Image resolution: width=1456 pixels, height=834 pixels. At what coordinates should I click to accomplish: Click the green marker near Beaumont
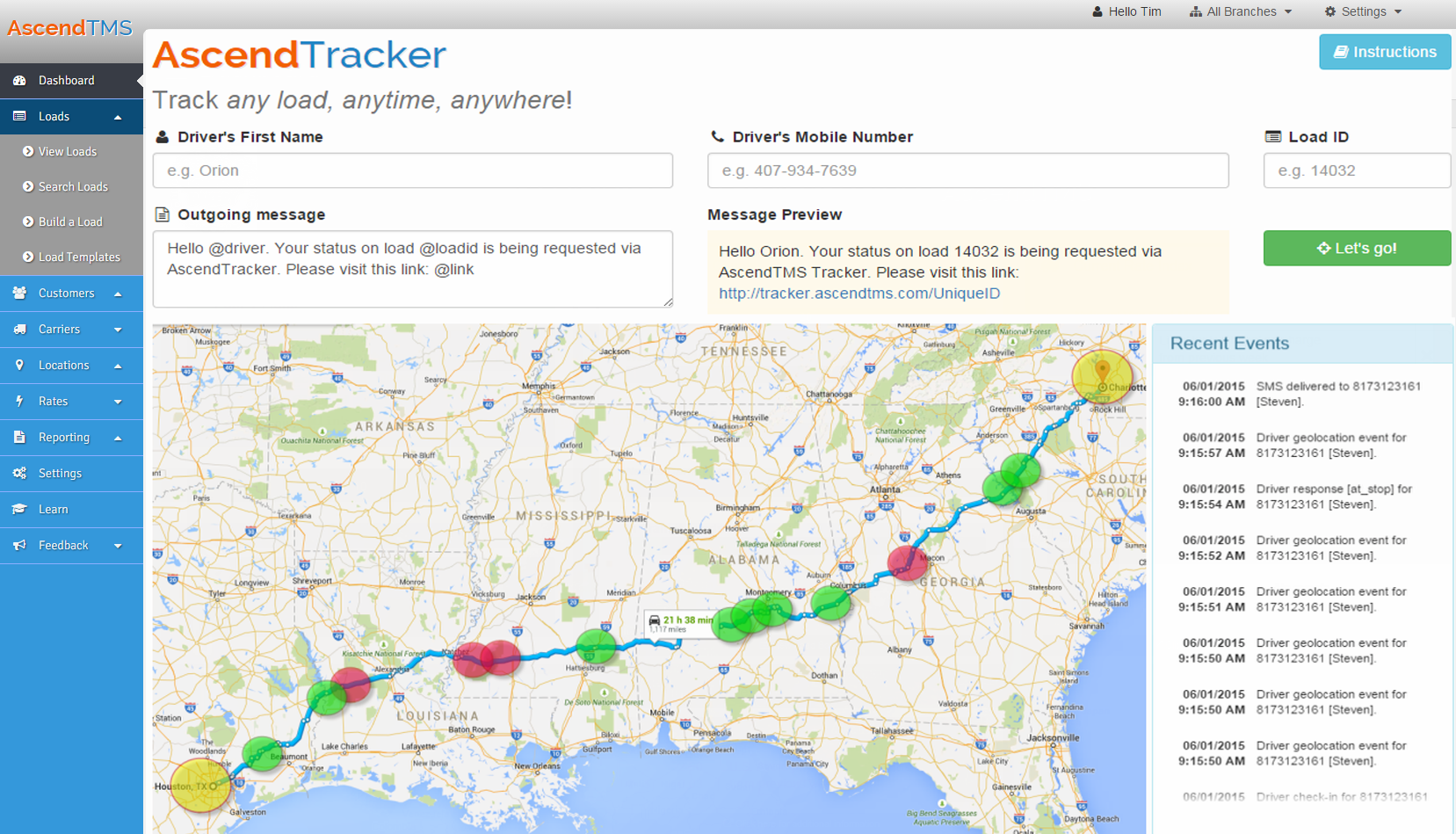[x=262, y=754]
